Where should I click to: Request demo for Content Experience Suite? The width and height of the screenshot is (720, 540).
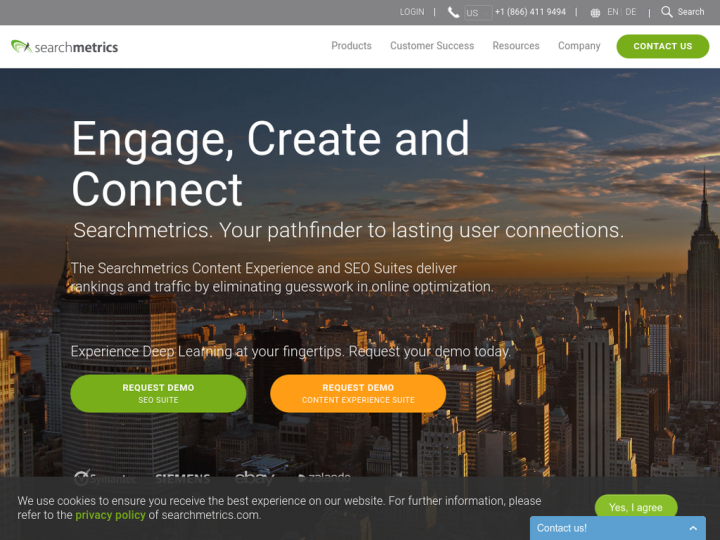pos(358,394)
